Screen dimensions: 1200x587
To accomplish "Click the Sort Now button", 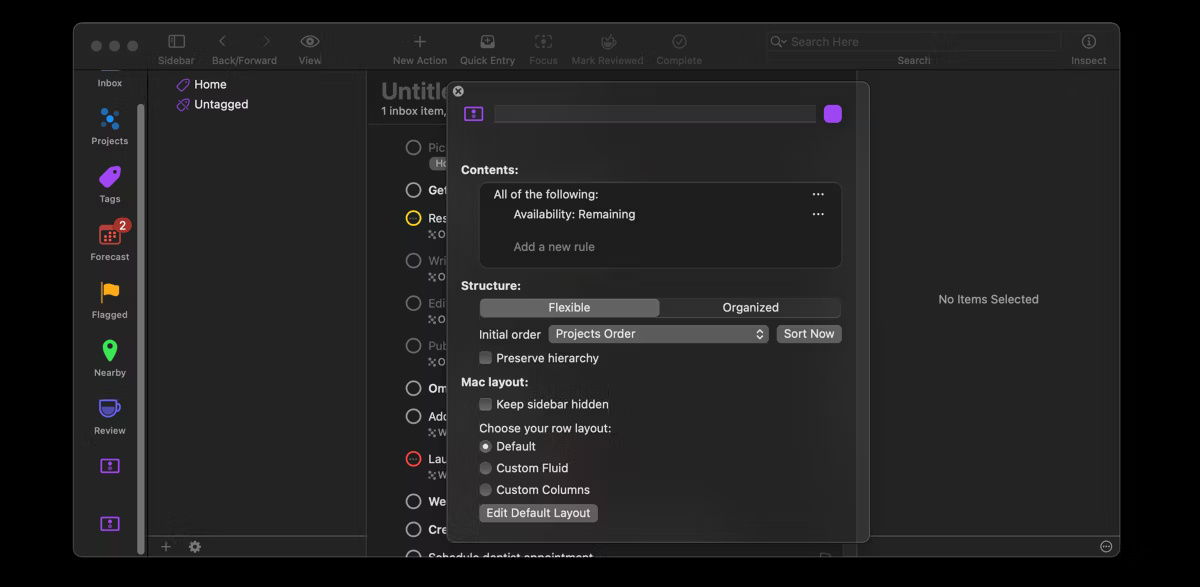I will coord(808,334).
